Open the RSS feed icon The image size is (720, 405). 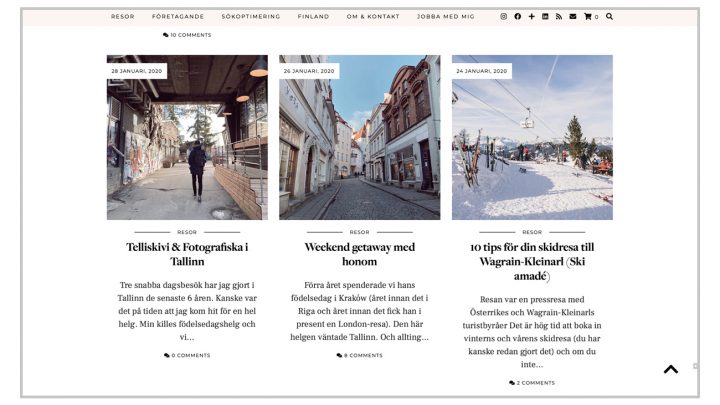click(x=559, y=17)
